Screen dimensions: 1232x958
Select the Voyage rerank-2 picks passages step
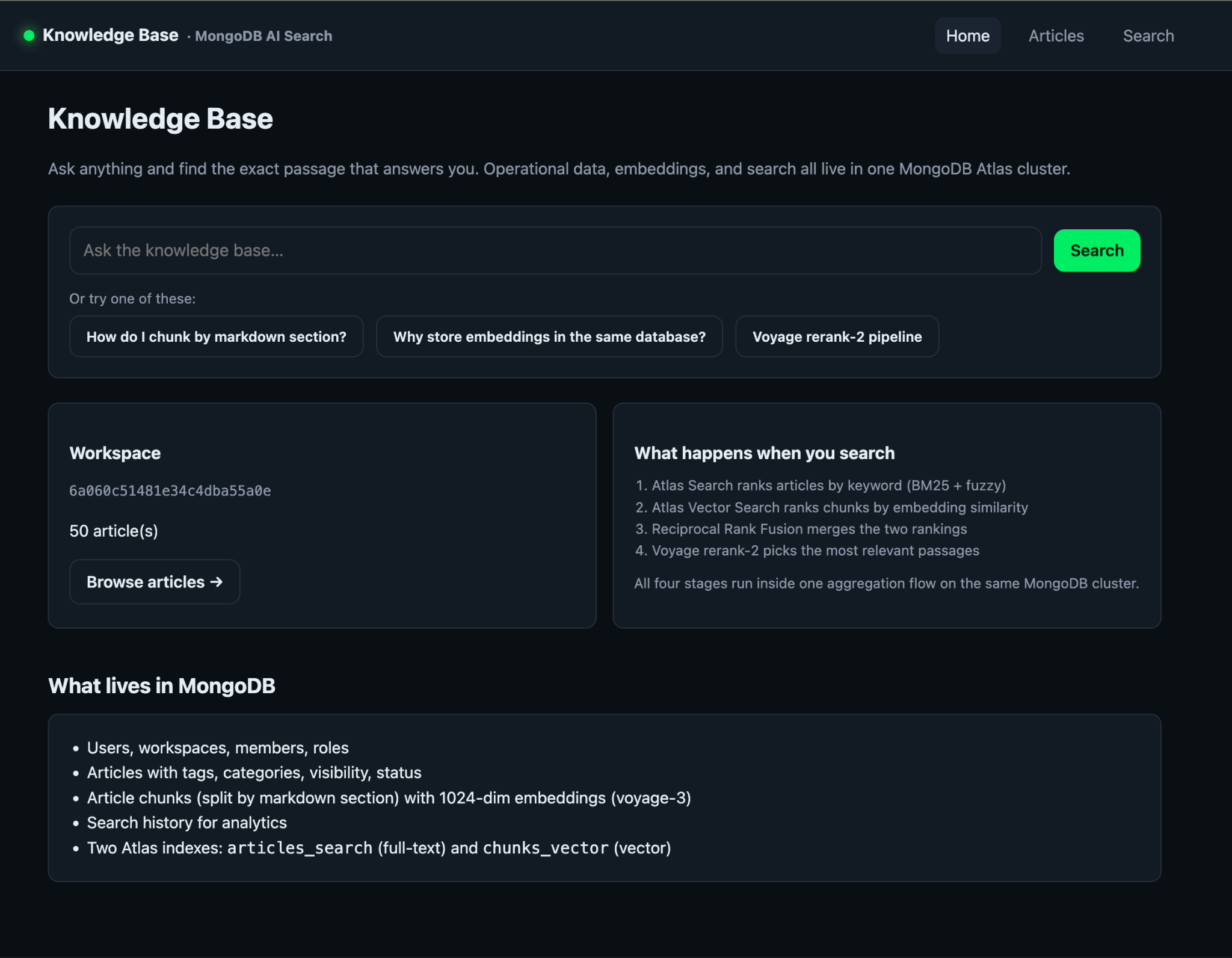[x=815, y=551]
